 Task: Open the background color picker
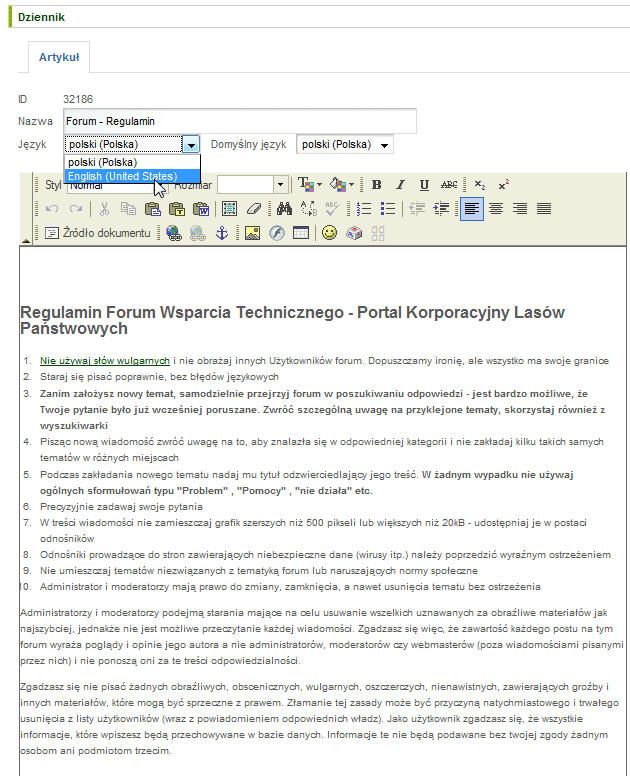(x=341, y=185)
